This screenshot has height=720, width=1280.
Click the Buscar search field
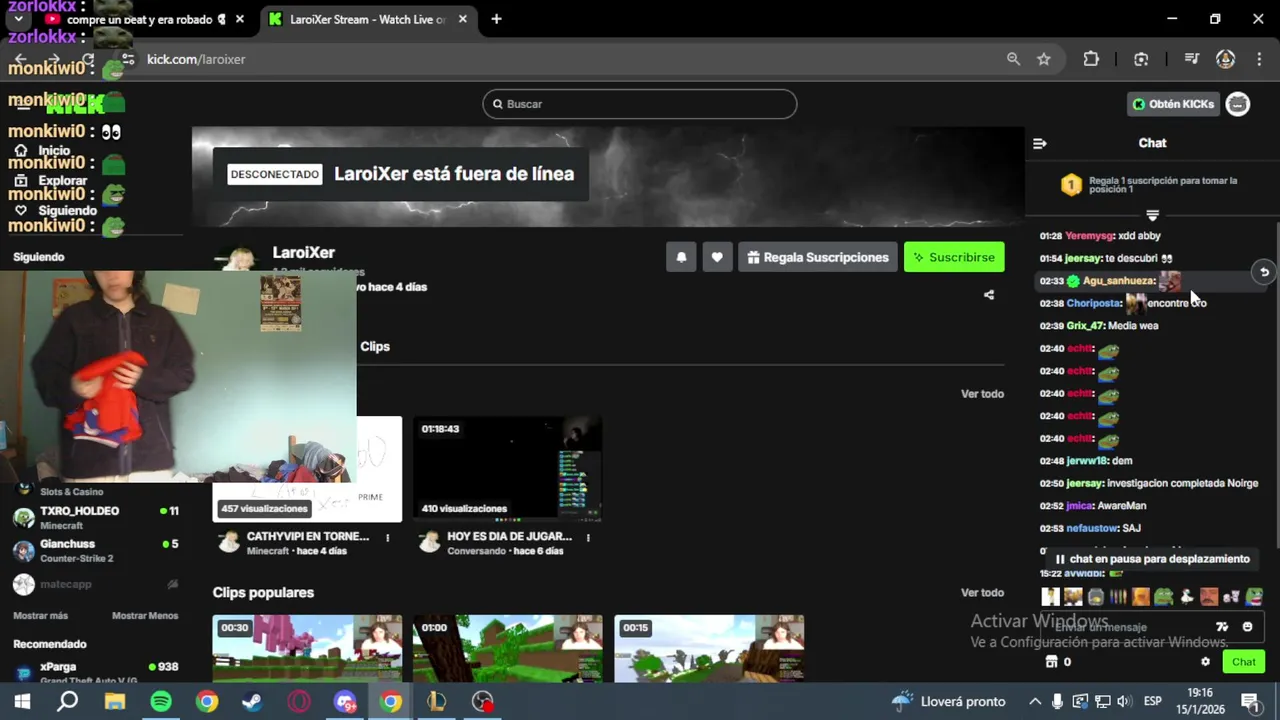[640, 104]
